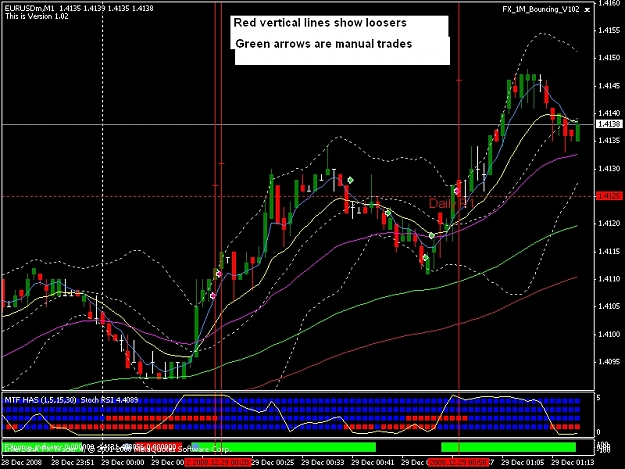This screenshot has height=469, width=625.
Task: Click the 1.4145 price axis label
Action: click(x=609, y=86)
